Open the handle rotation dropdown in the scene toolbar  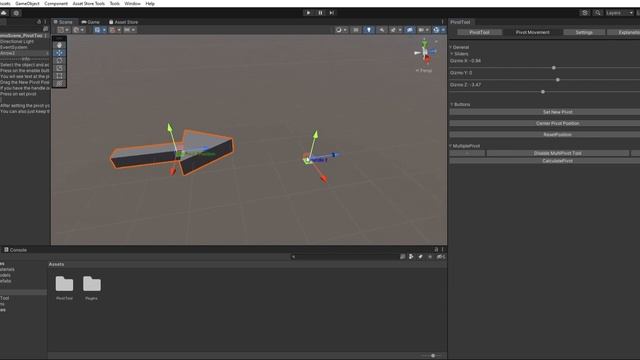pos(78,30)
